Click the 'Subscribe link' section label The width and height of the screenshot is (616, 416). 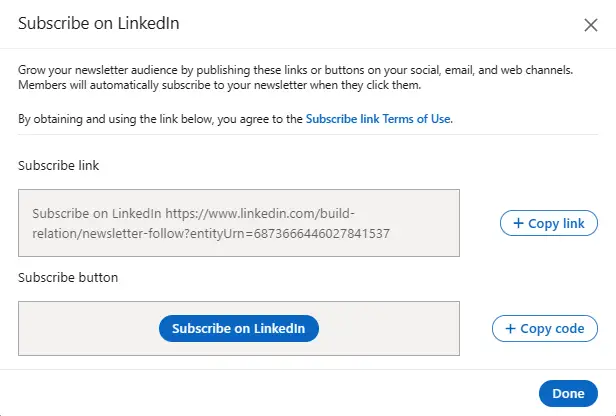click(59, 165)
